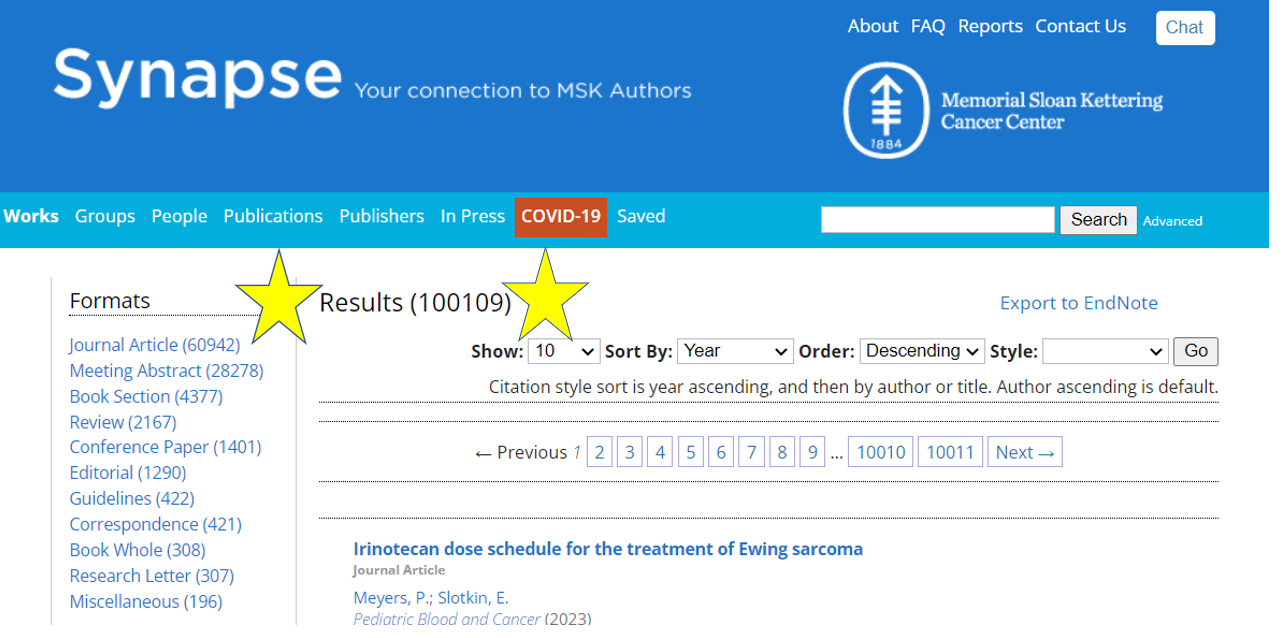Go to the Saved tab
Viewport: 1285px width, 638px height.
(641, 216)
